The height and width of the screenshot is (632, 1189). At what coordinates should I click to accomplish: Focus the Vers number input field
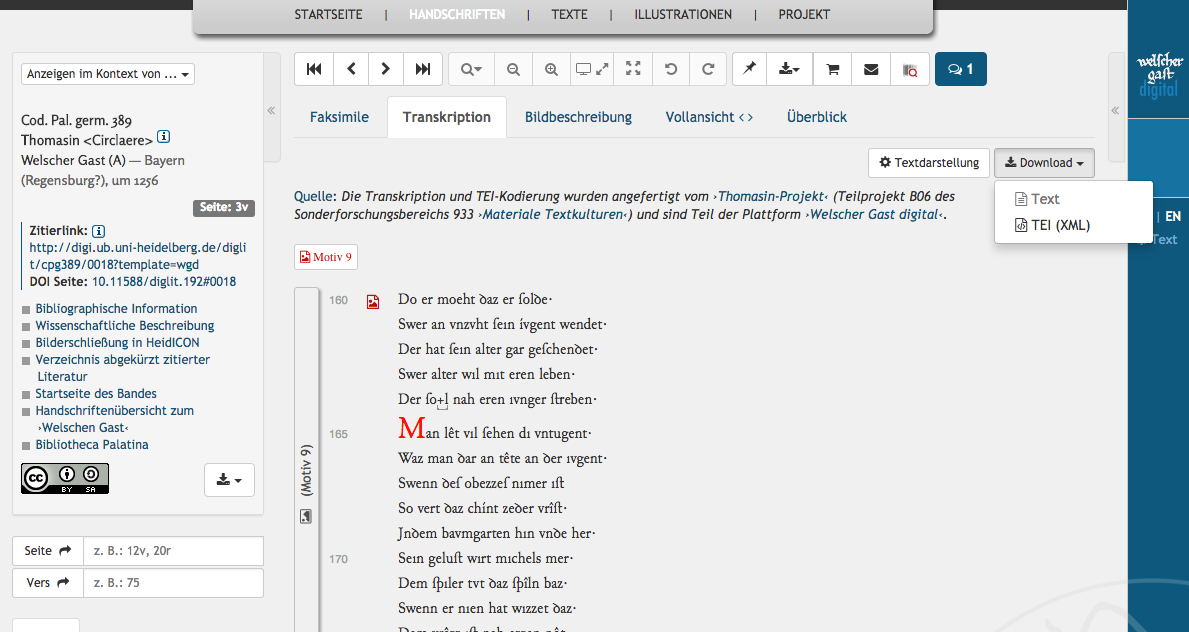[173, 583]
